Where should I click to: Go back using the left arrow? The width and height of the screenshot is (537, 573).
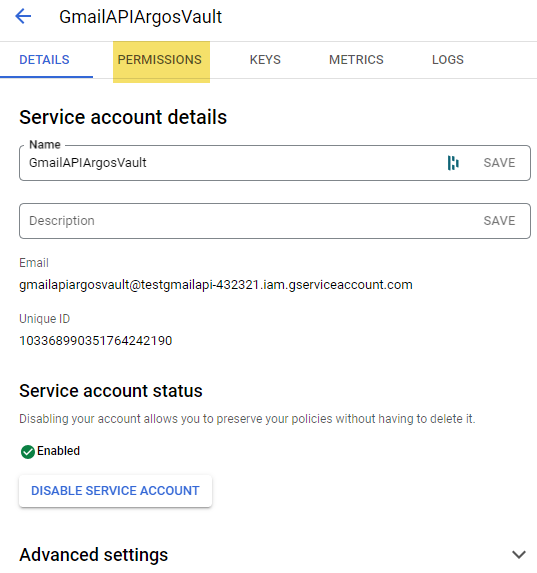23,16
